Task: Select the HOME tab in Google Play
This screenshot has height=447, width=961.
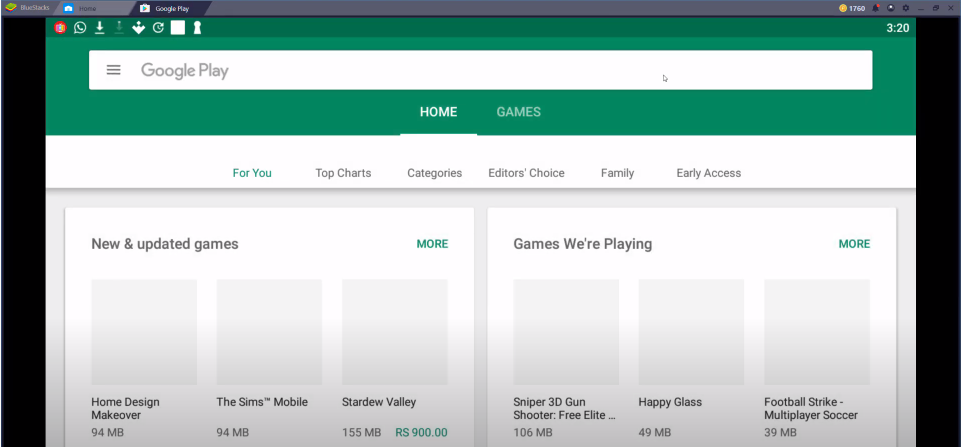Action: pos(438,112)
